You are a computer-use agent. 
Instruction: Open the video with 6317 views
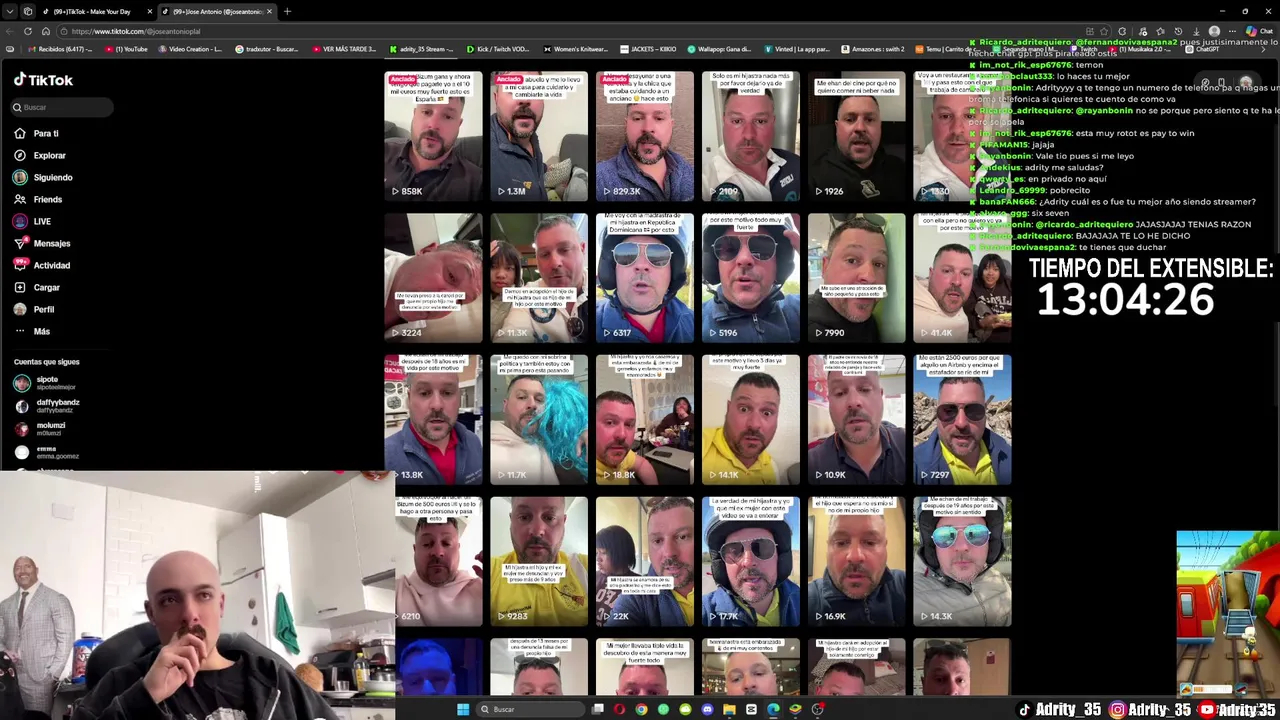pos(645,278)
